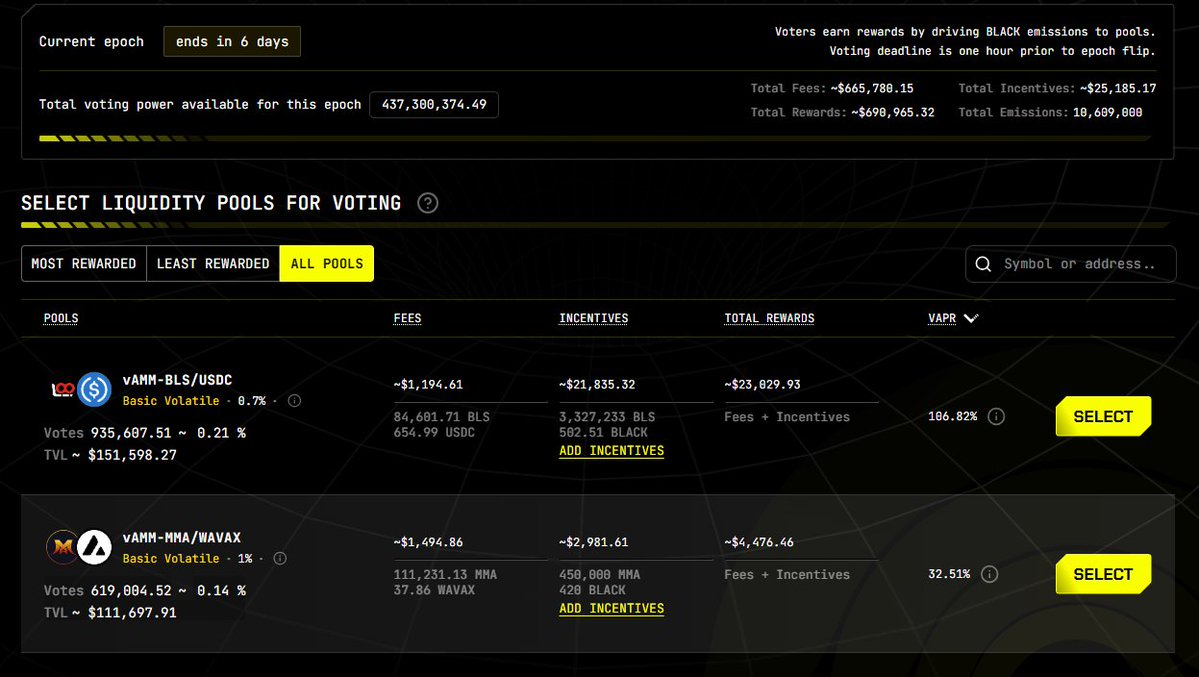Sort by Fees column header
The height and width of the screenshot is (677, 1199).
point(408,318)
